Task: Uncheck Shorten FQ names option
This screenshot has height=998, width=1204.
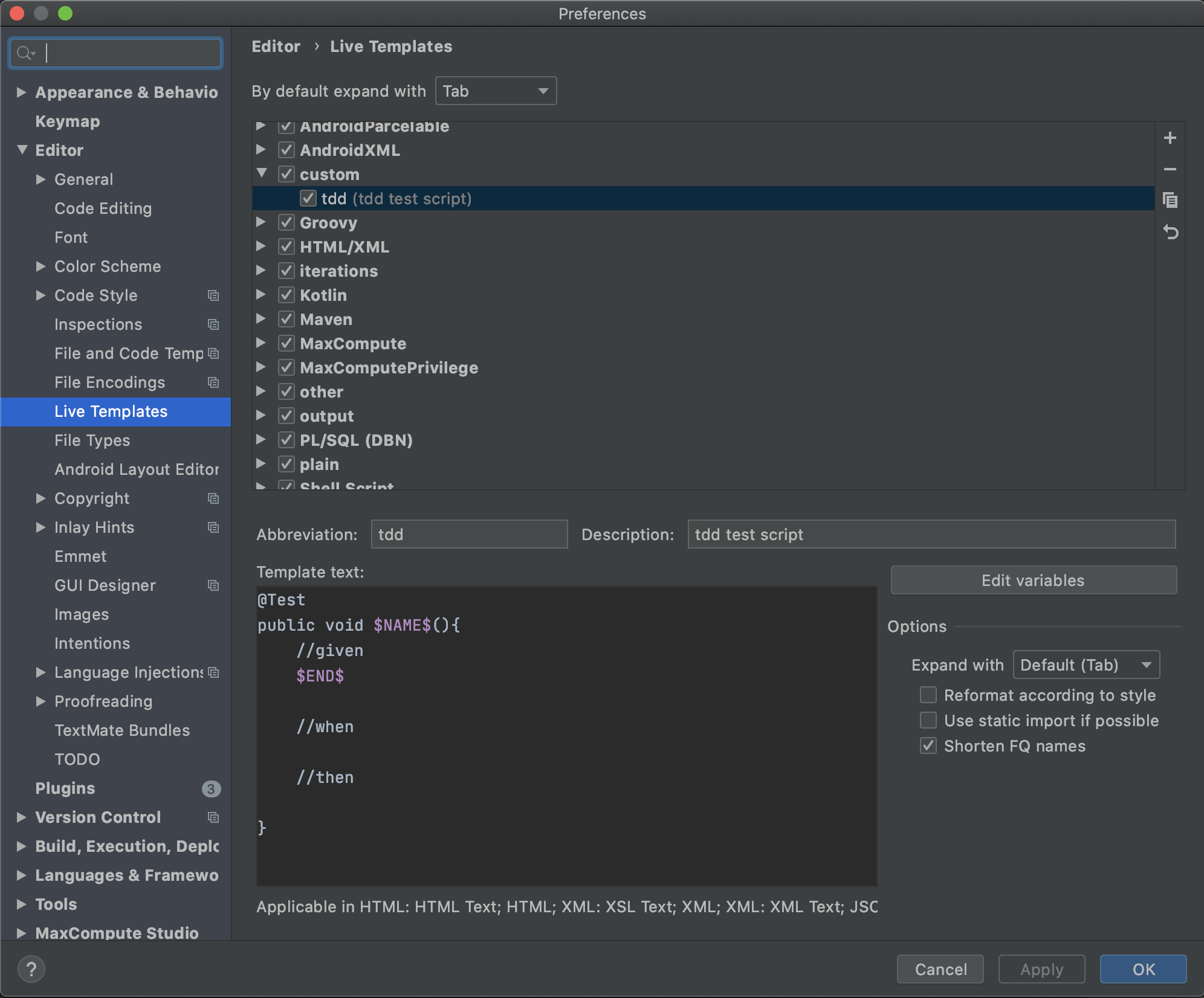Action: point(928,746)
